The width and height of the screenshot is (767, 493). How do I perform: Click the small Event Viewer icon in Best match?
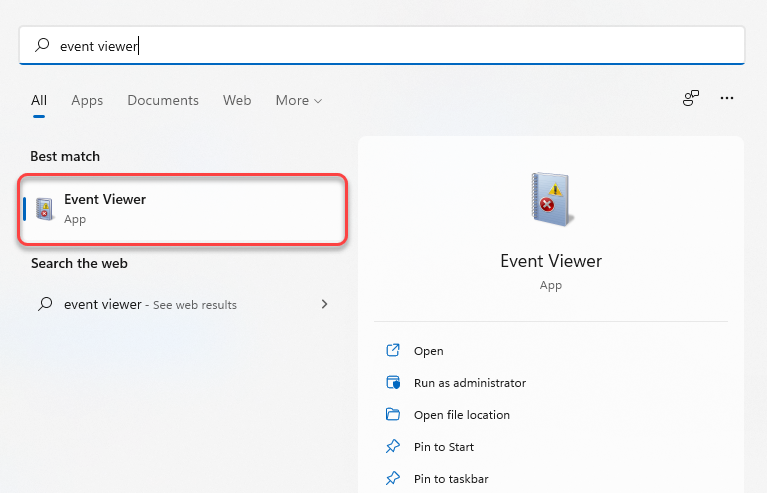pos(44,208)
